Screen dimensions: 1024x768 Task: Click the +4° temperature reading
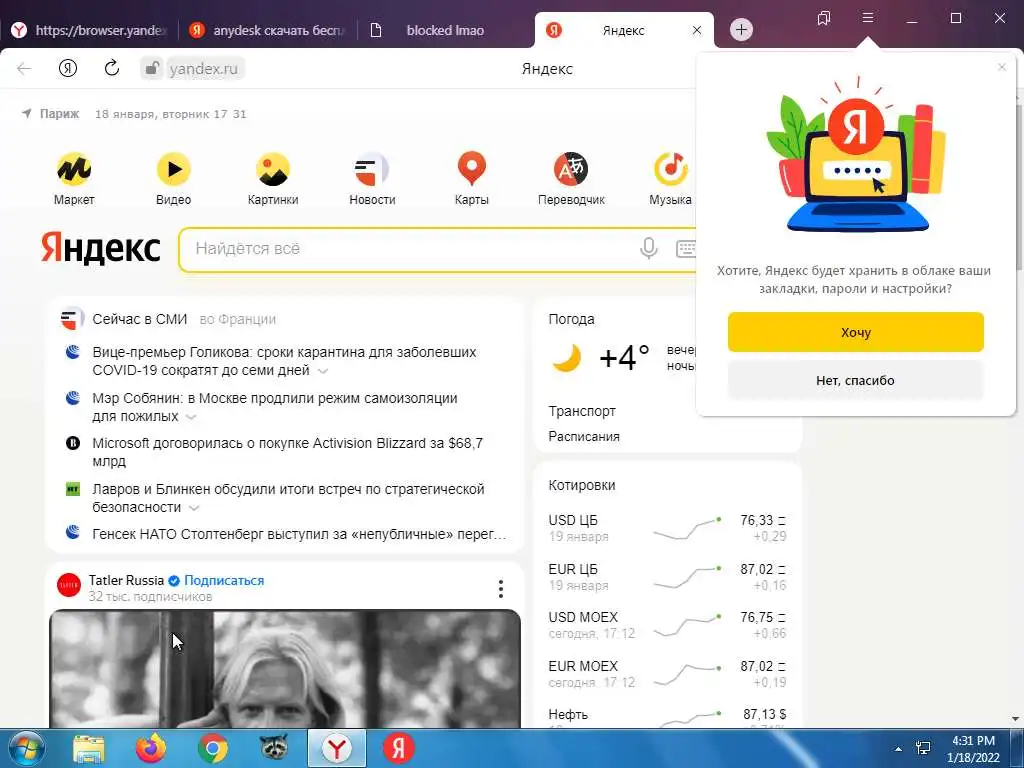[624, 358]
